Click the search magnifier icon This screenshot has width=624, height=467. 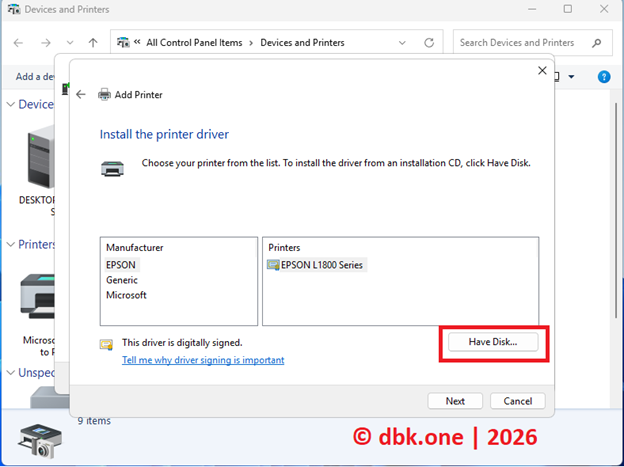point(596,43)
